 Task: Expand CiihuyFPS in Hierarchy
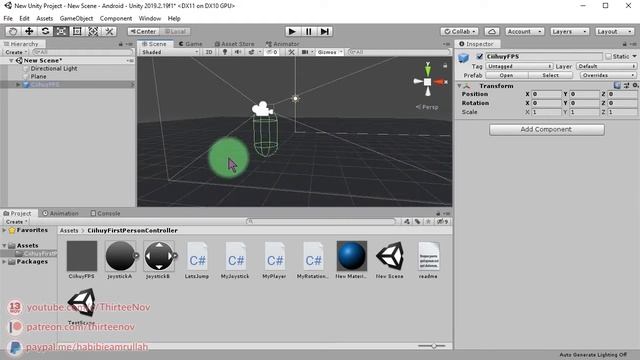click(18, 84)
